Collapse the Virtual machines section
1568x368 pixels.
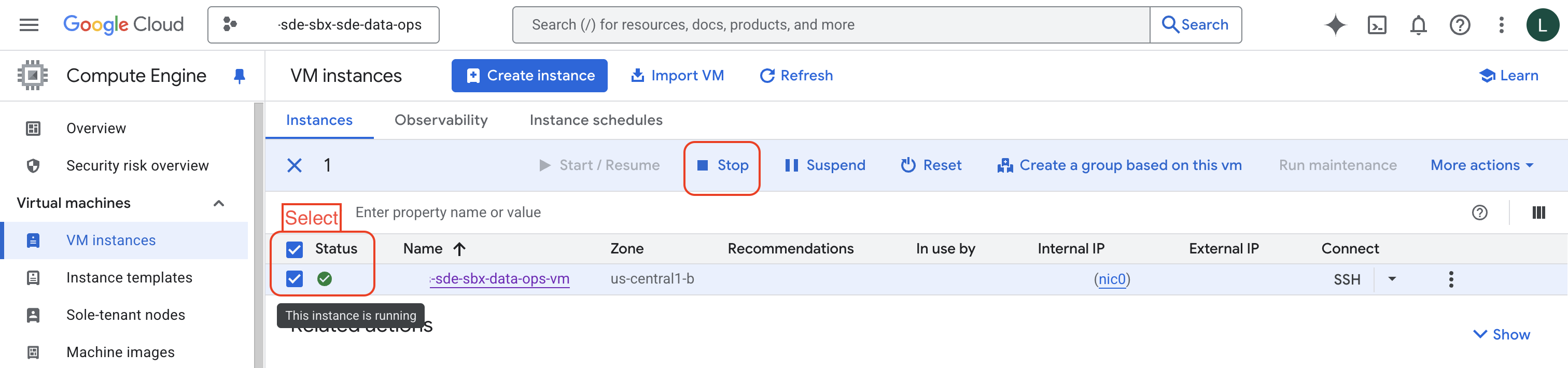pyautogui.click(x=218, y=203)
